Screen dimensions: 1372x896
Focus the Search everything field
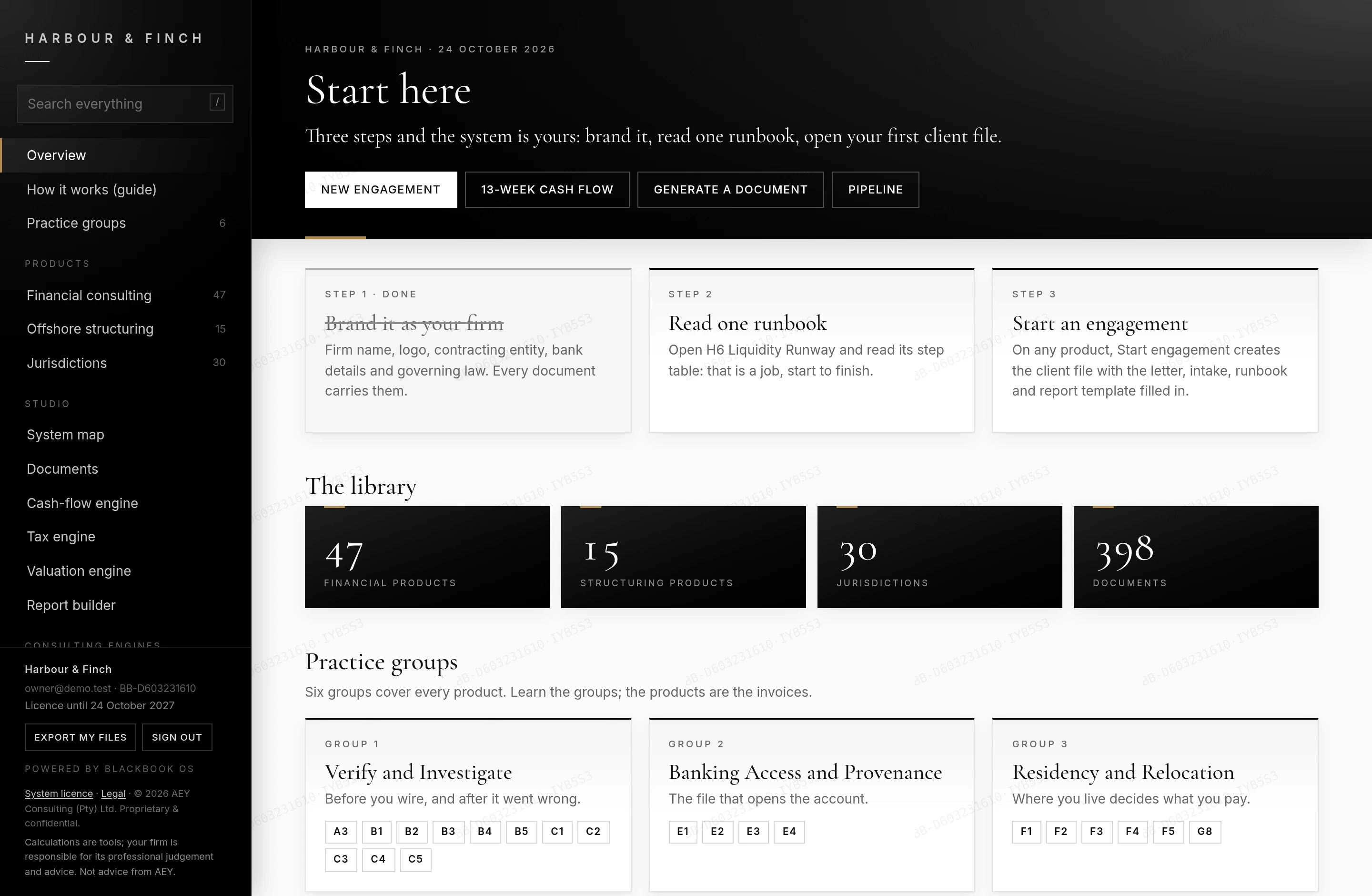(125, 104)
